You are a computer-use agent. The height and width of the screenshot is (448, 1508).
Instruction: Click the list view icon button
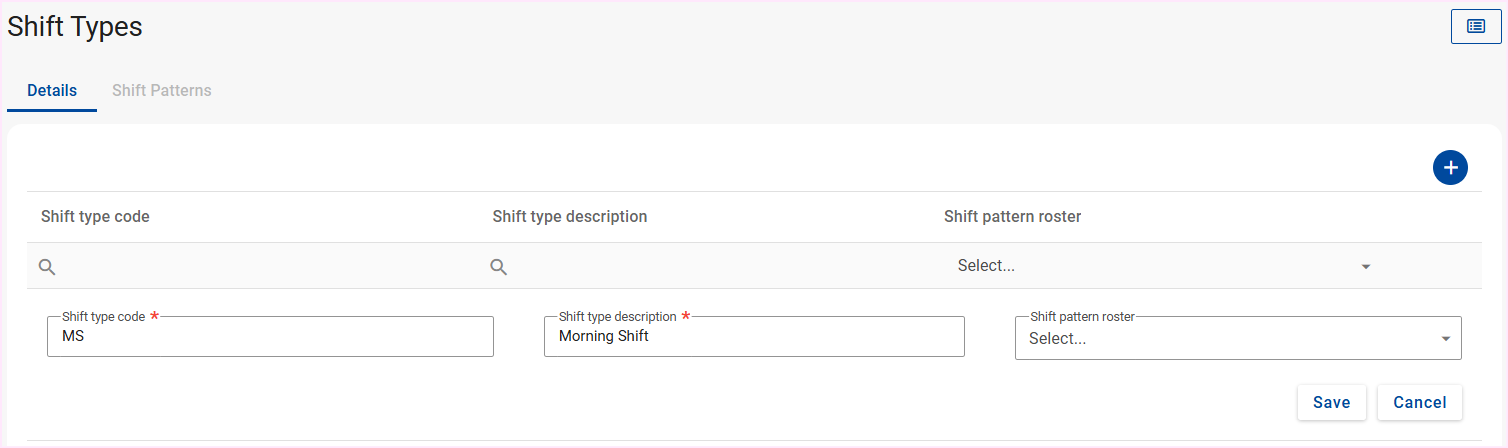[x=1475, y=27]
